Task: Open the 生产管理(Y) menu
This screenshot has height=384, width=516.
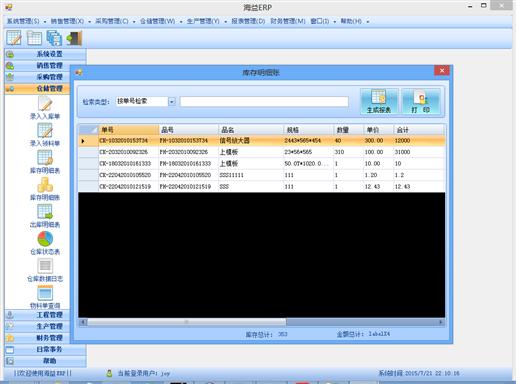Action: coord(203,21)
